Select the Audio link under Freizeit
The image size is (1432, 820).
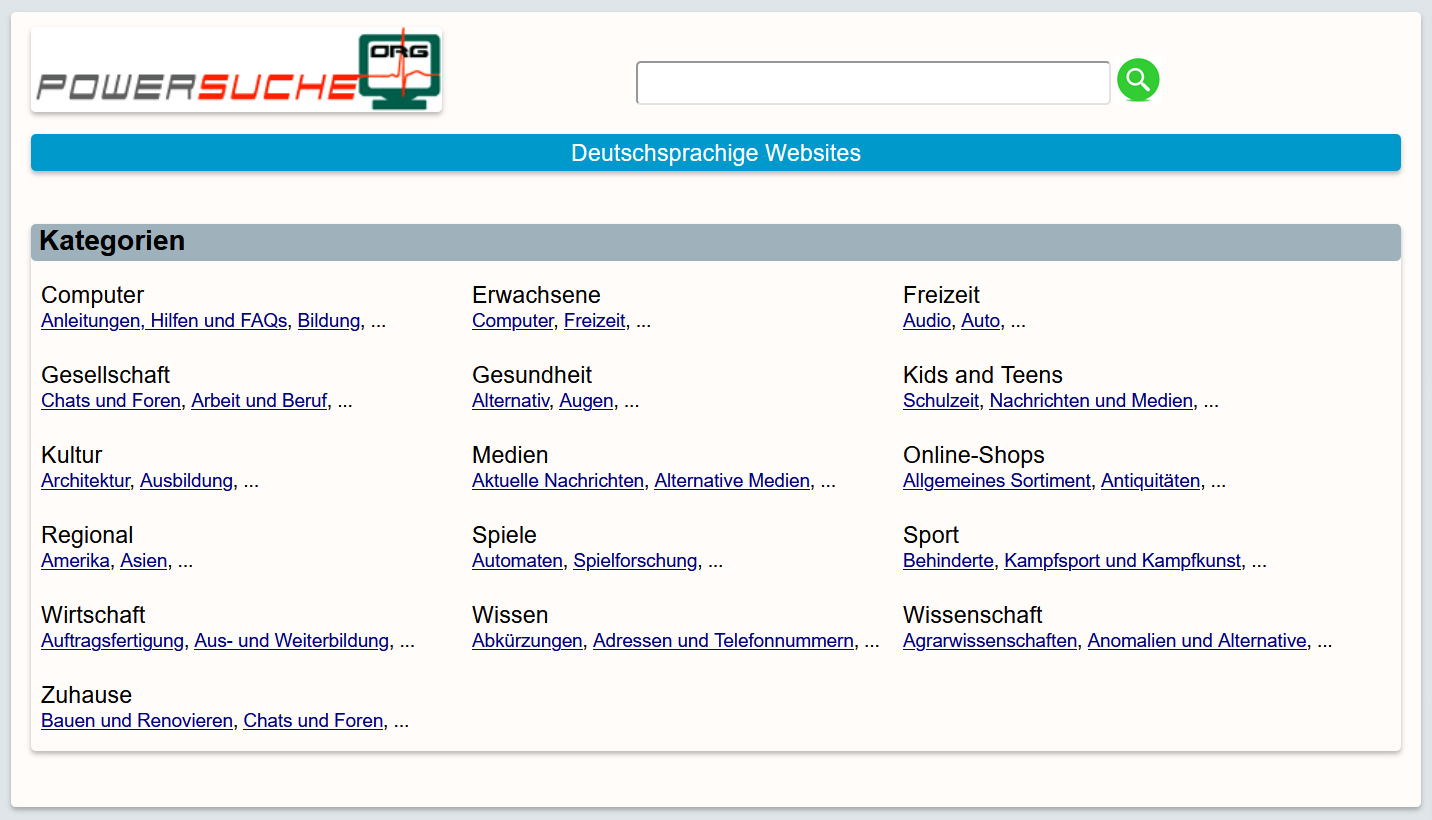(x=926, y=321)
